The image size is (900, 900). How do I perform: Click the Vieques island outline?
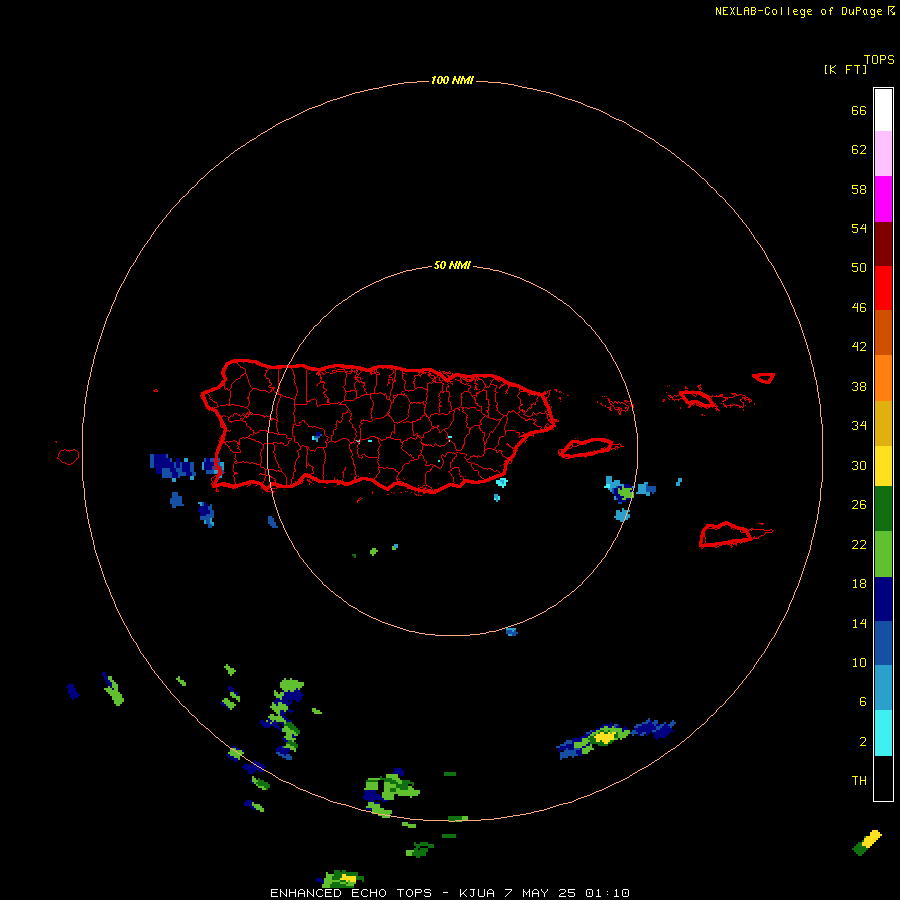click(x=589, y=448)
